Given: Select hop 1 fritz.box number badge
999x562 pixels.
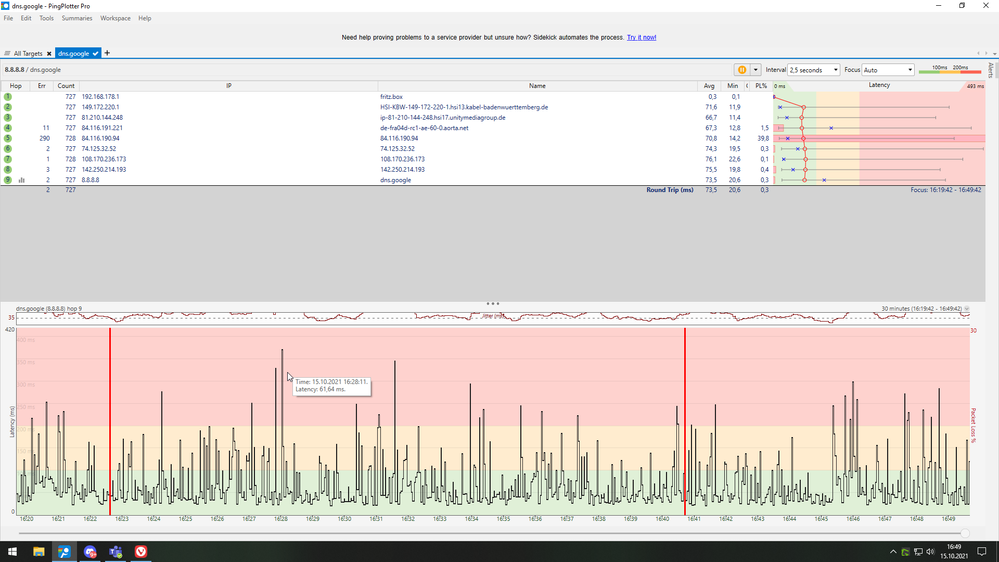Looking at the screenshot, I should tap(8, 96).
